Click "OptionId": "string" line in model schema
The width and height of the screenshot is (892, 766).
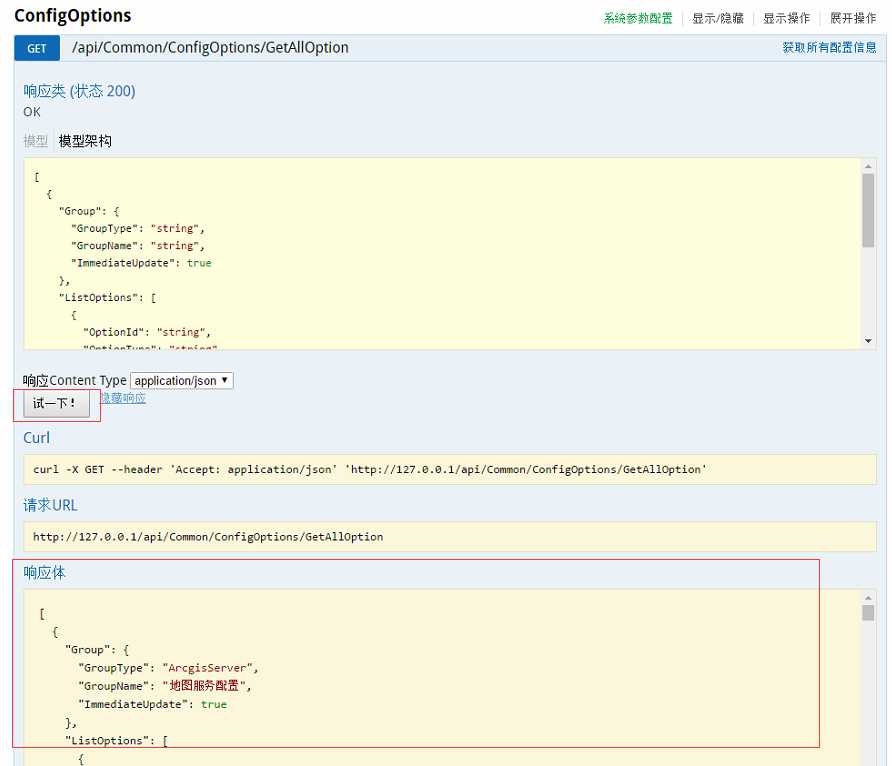tap(147, 332)
